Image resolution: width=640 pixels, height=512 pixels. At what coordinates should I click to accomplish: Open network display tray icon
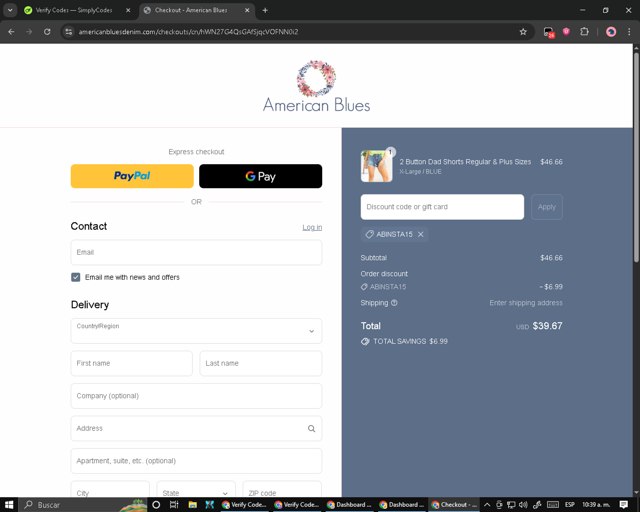click(511, 505)
